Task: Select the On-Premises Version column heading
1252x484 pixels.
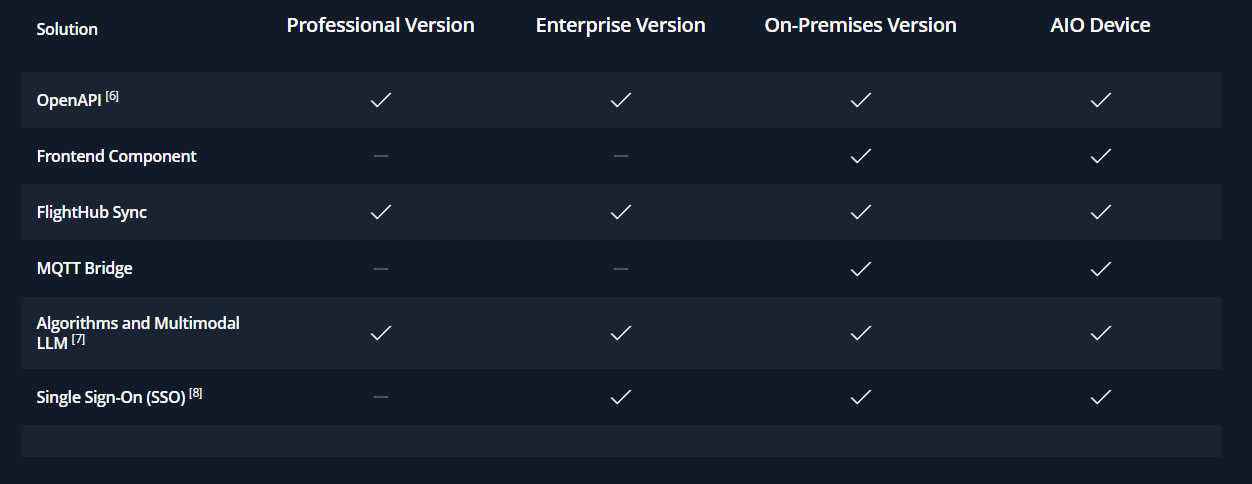Action: point(860,26)
